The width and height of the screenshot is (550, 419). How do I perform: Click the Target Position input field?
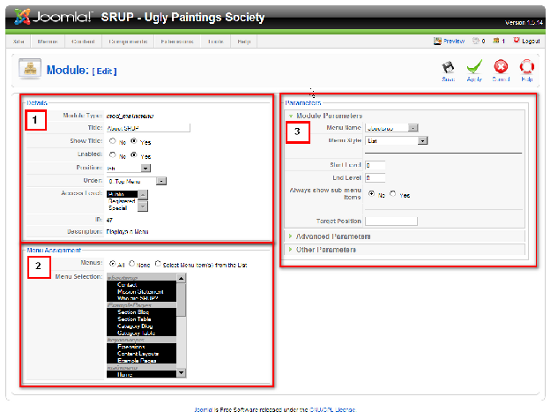(391, 221)
